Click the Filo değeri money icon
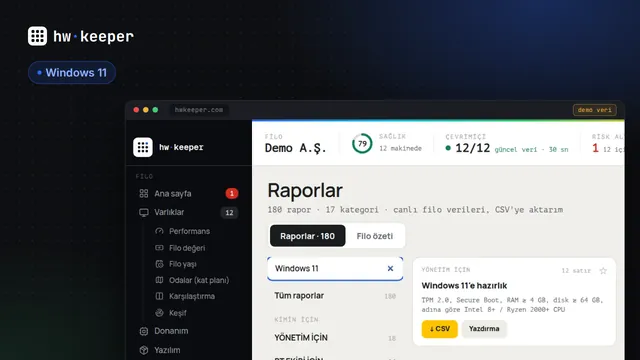The width and height of the screenshot is (640, 360). pos(159,247)
